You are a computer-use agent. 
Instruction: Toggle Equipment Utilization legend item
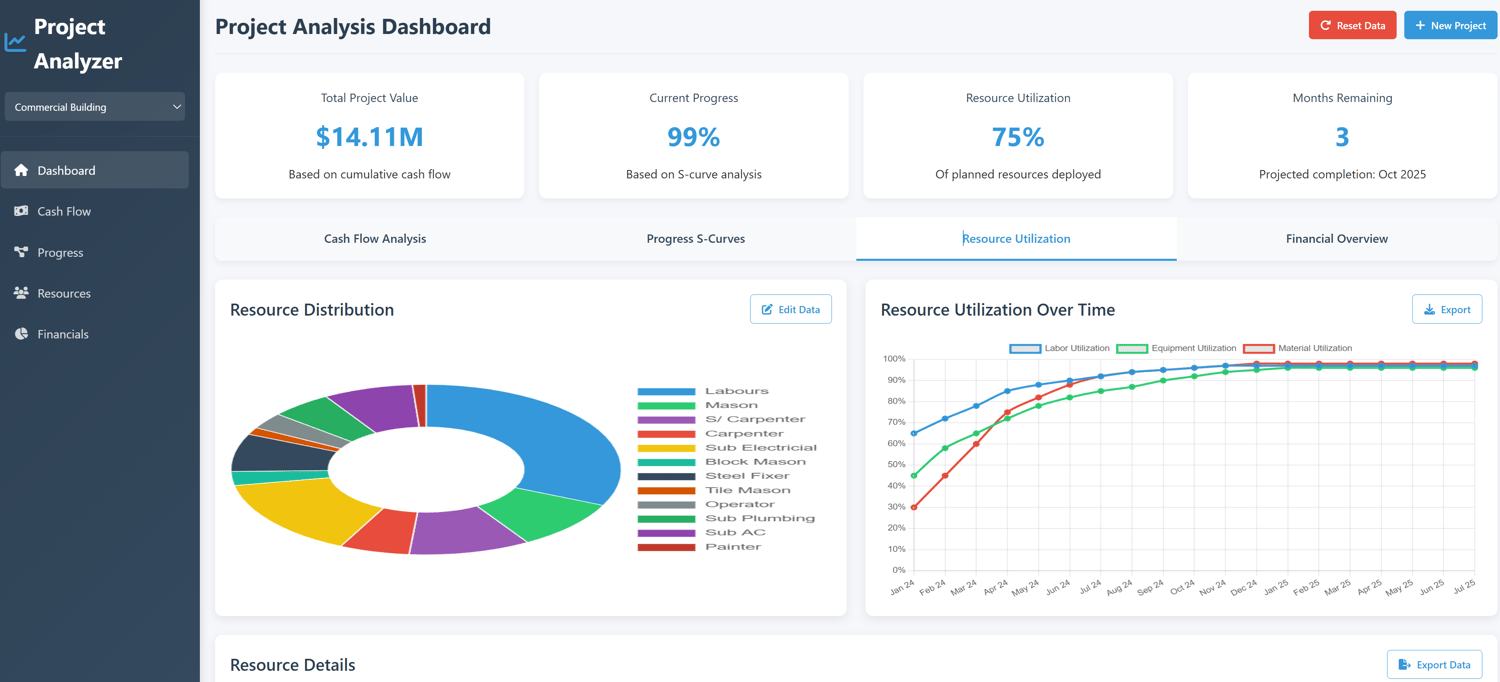click(1176, 348)
